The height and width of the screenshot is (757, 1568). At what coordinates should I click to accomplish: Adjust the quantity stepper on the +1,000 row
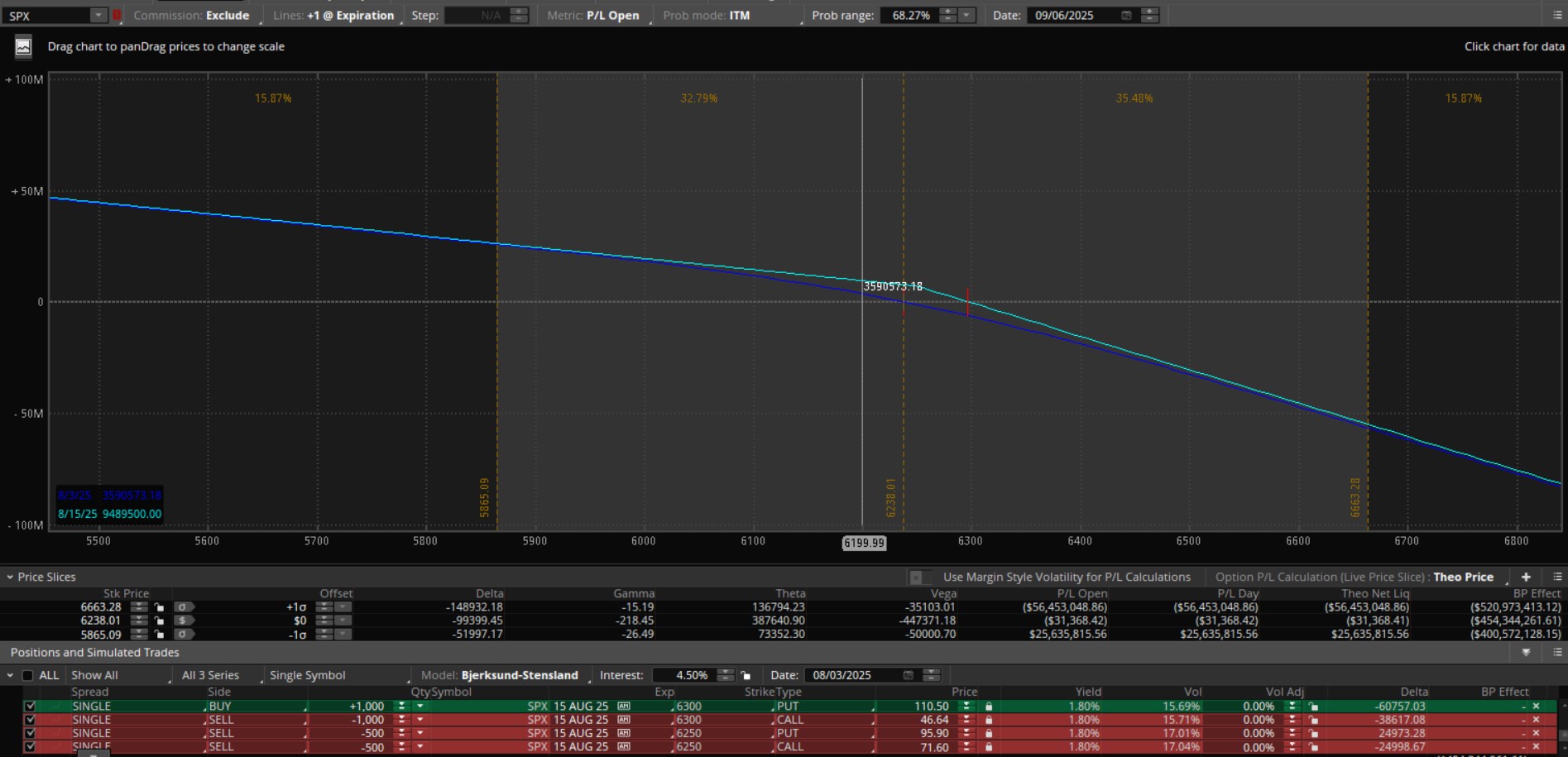(401, 707)
